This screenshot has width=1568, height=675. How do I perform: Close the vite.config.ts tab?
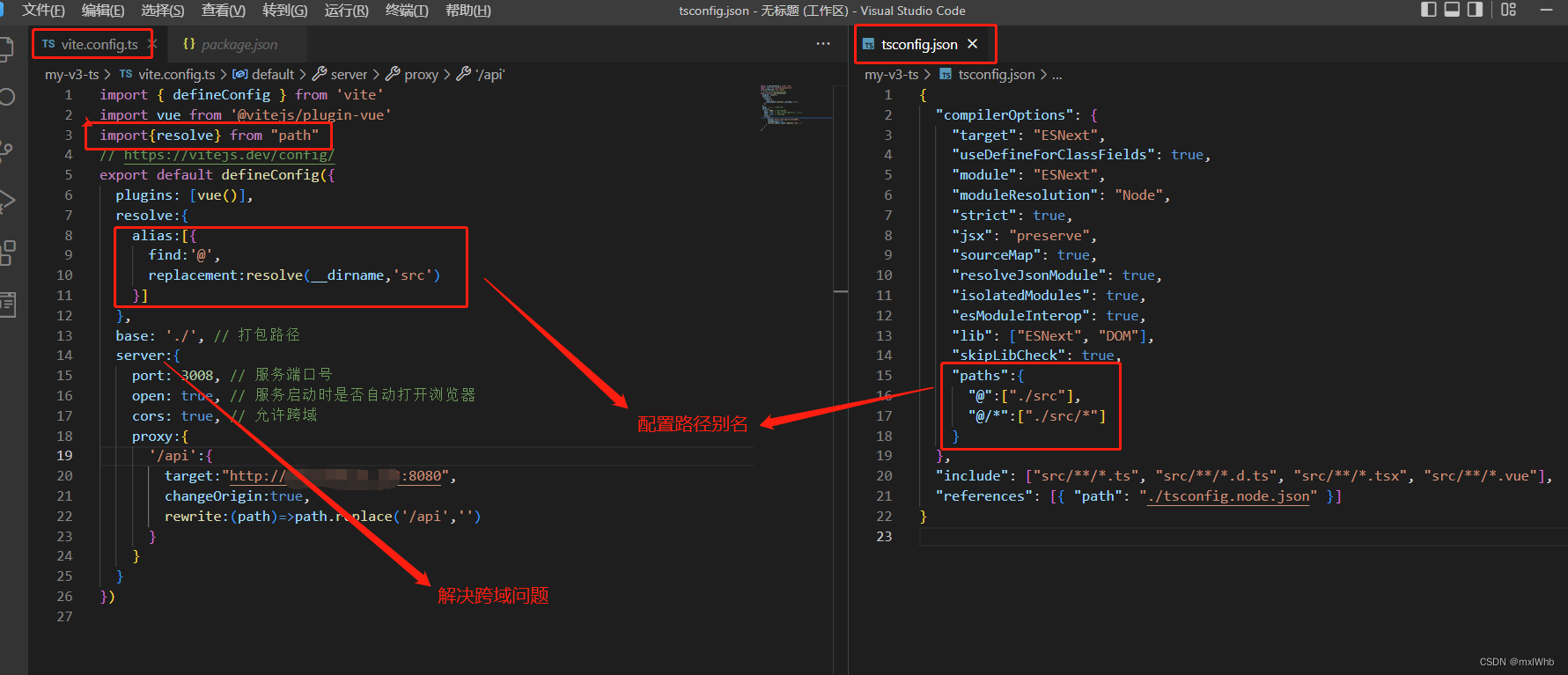point(152,44)
